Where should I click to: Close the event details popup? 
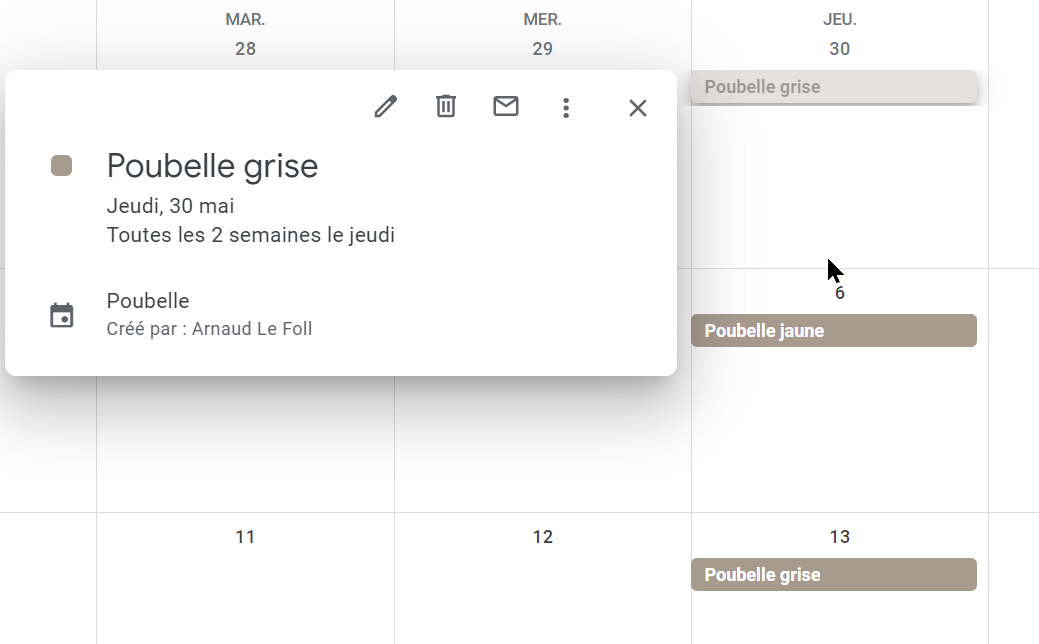(637, 108)
